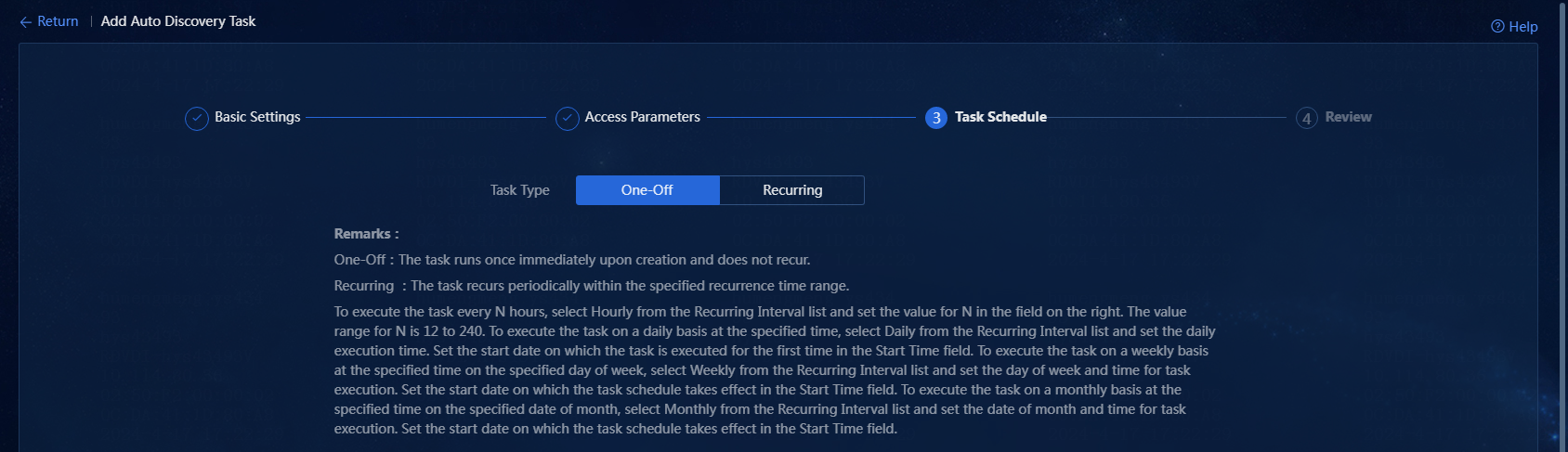Click the Task Type field label
The width and height of the screenshot is (1568, 452).
click(519, 190)
